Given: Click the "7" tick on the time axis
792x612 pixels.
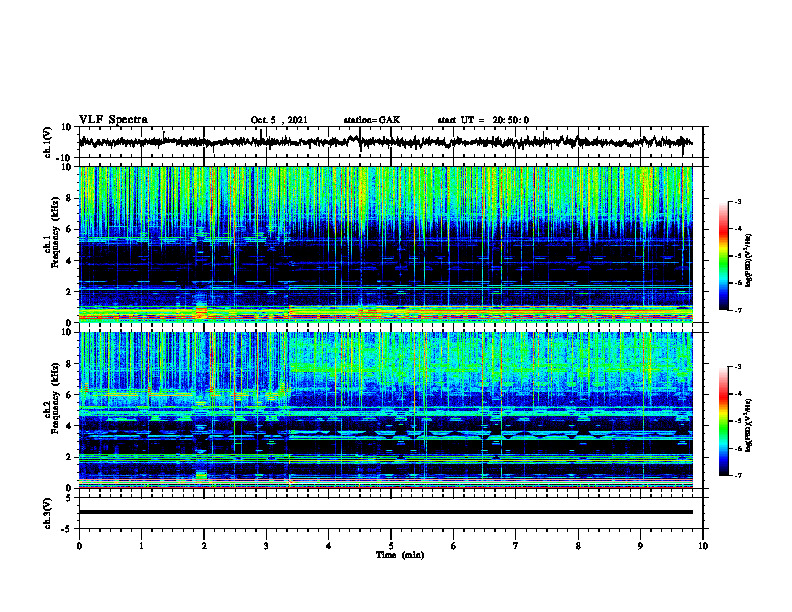Looking at the screenshot, I should (516, 546).
